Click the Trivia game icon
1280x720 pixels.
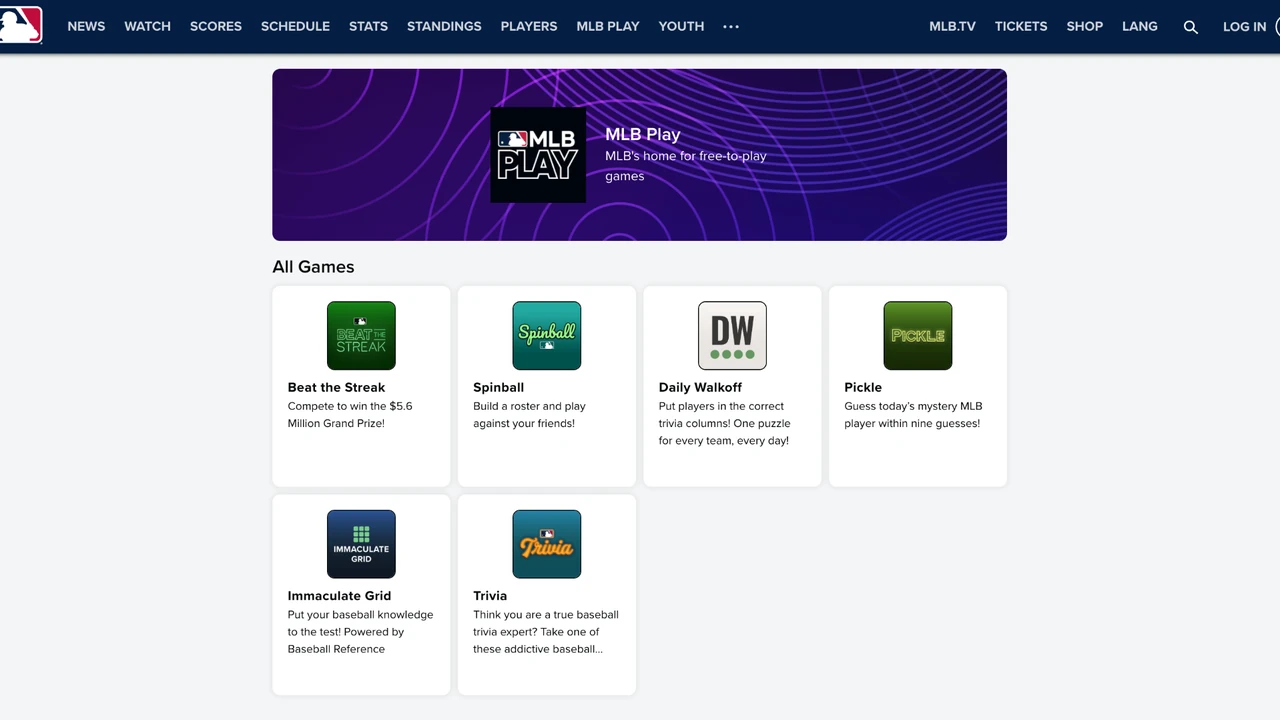pos(547,544)
